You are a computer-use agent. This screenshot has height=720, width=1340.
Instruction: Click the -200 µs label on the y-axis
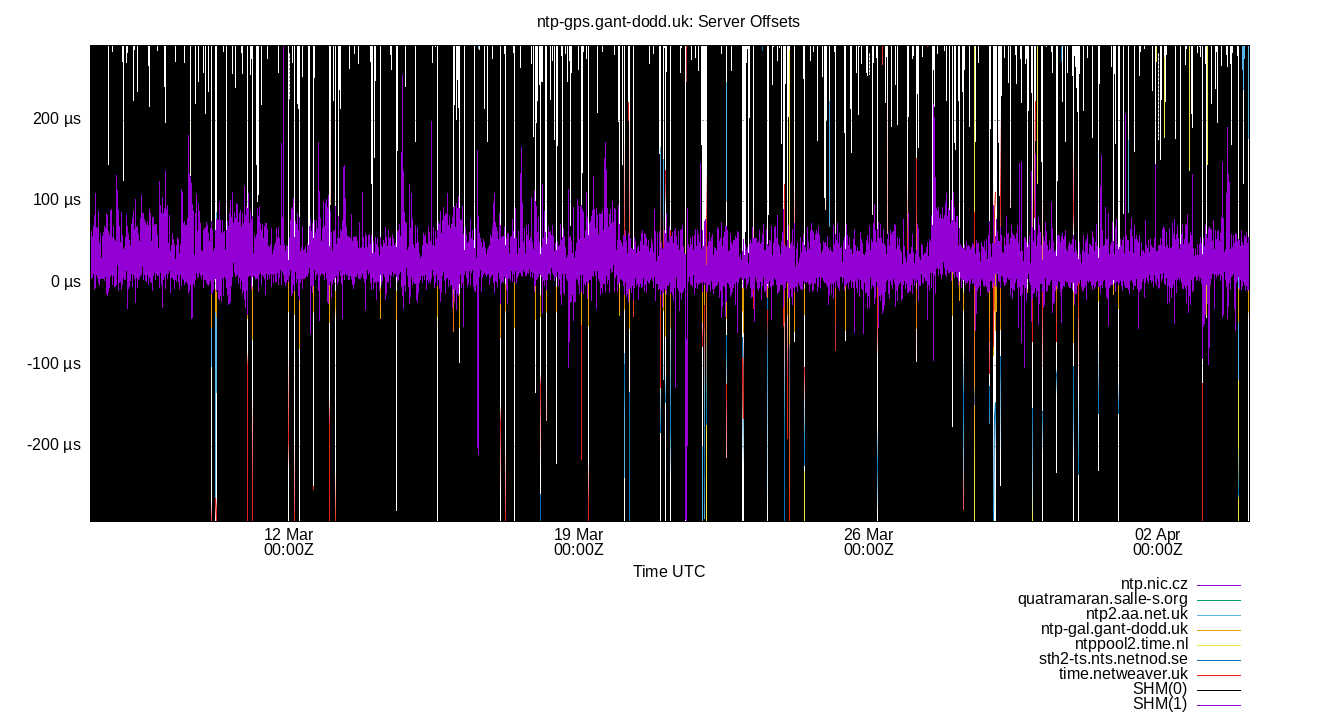point(55,445)
